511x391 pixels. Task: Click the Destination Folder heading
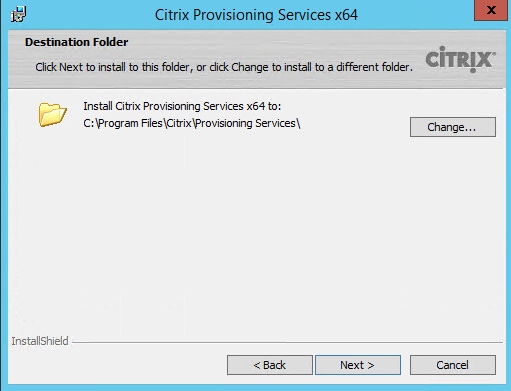click(77, 42)
